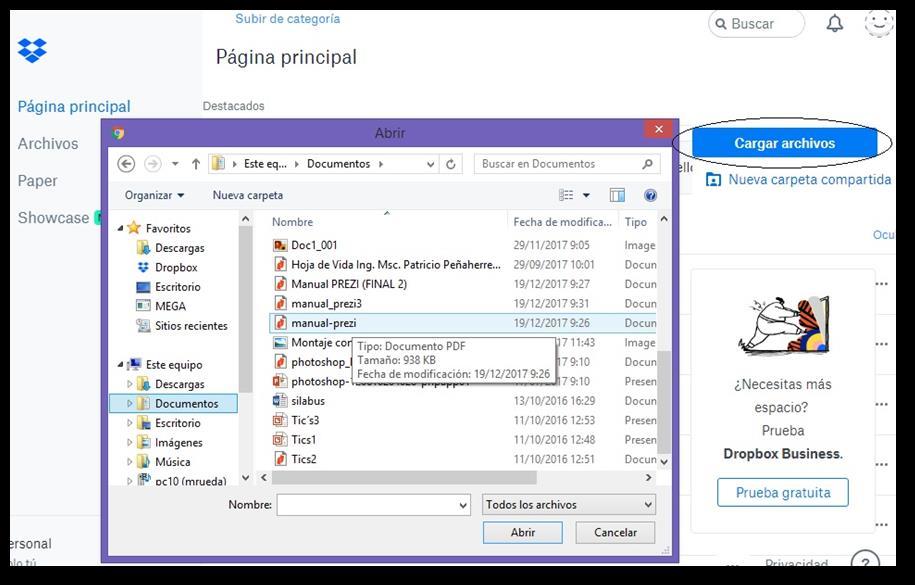Open the account avatar smiley menu
Viewport: 915px width, 585px height.
(x=879, y=23)
